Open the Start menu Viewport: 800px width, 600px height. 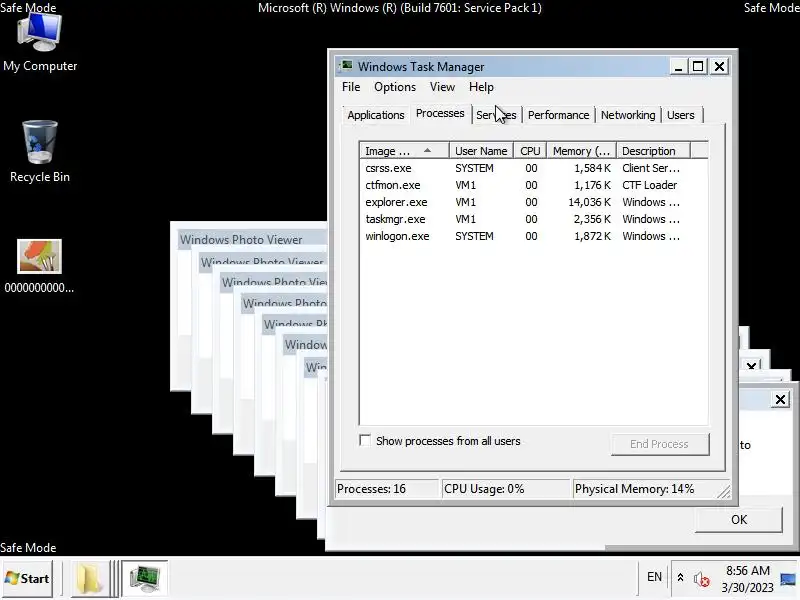pos(27,579)
